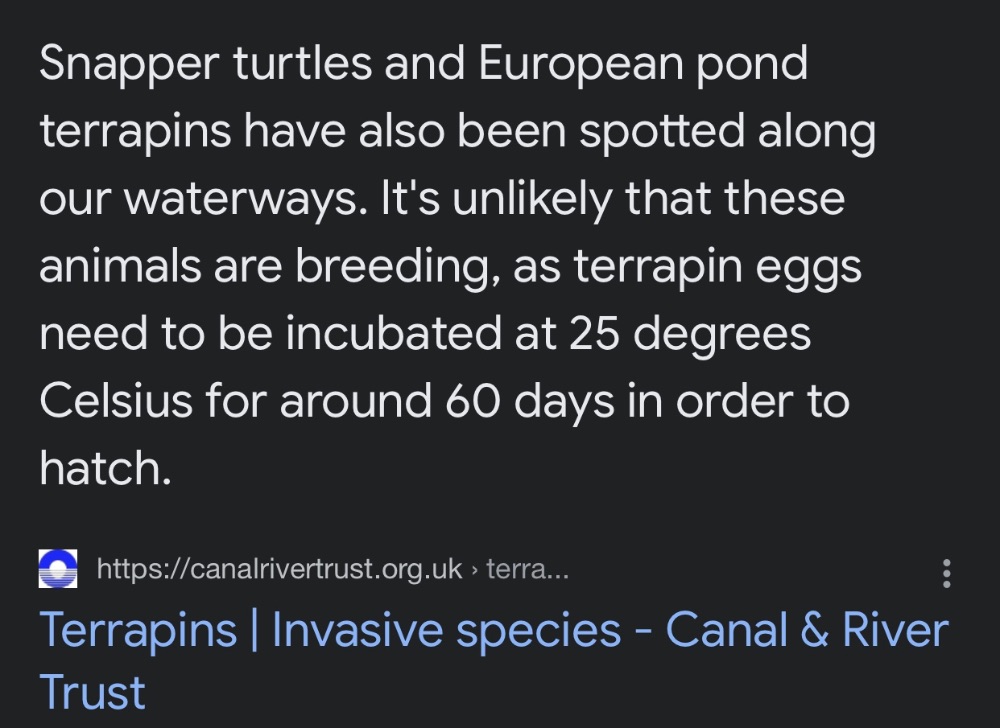Open the three-dot menu for this result
Viewport: 1000px width, 728px height.
point(946,573)
